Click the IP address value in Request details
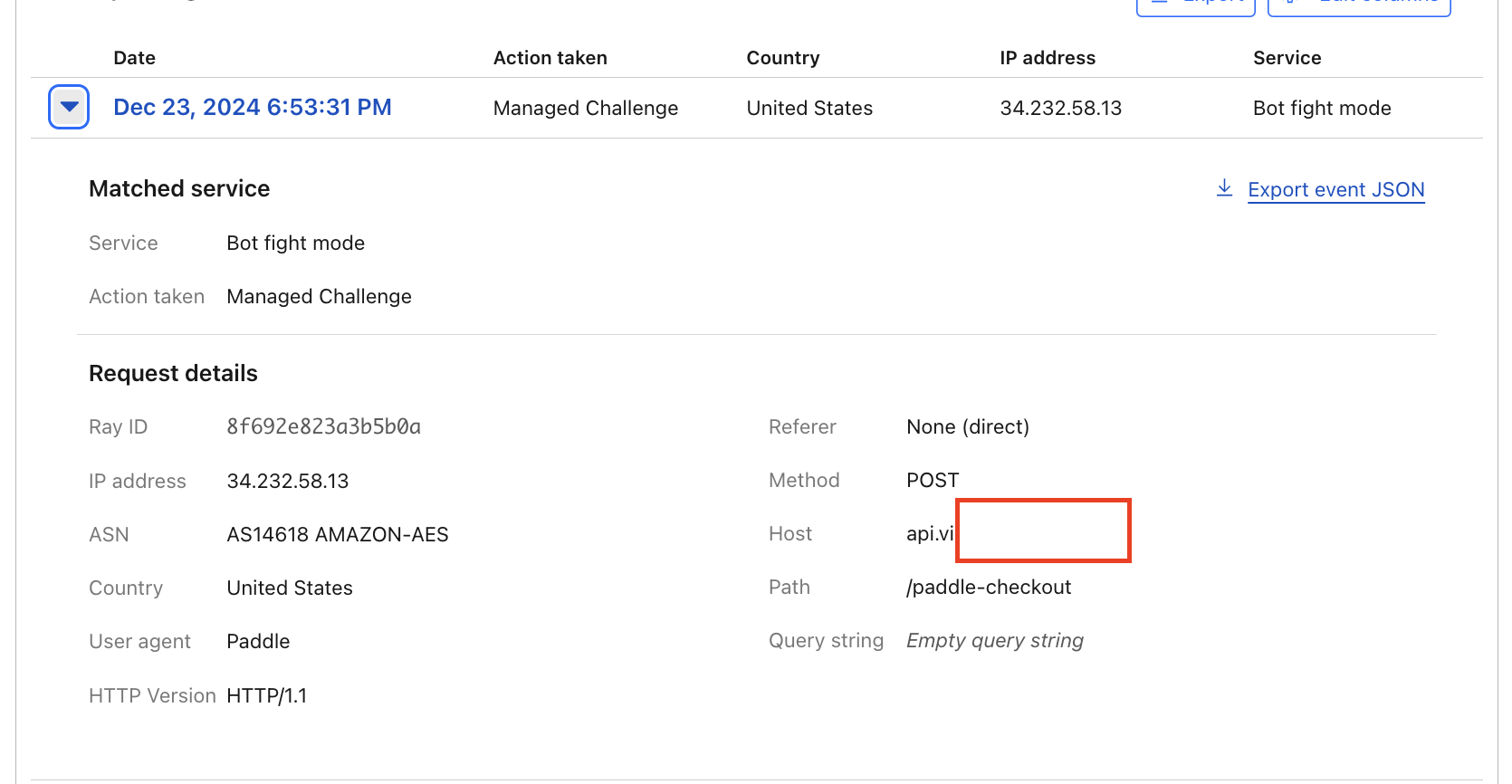The width and height of the screenshot is (1512, 784). [x=287, y=481]
